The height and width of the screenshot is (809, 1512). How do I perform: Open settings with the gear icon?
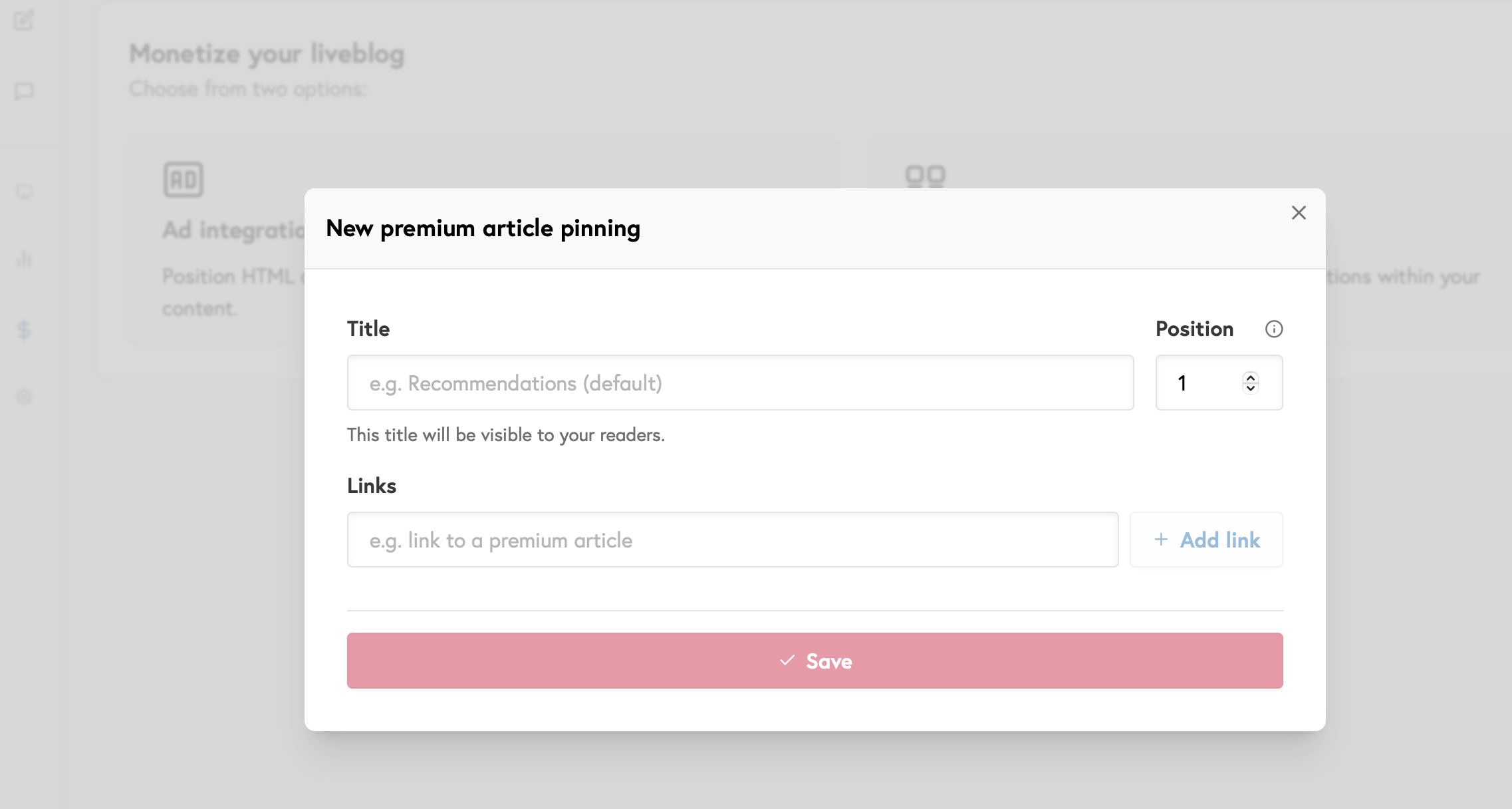click(x=24, y=398)
